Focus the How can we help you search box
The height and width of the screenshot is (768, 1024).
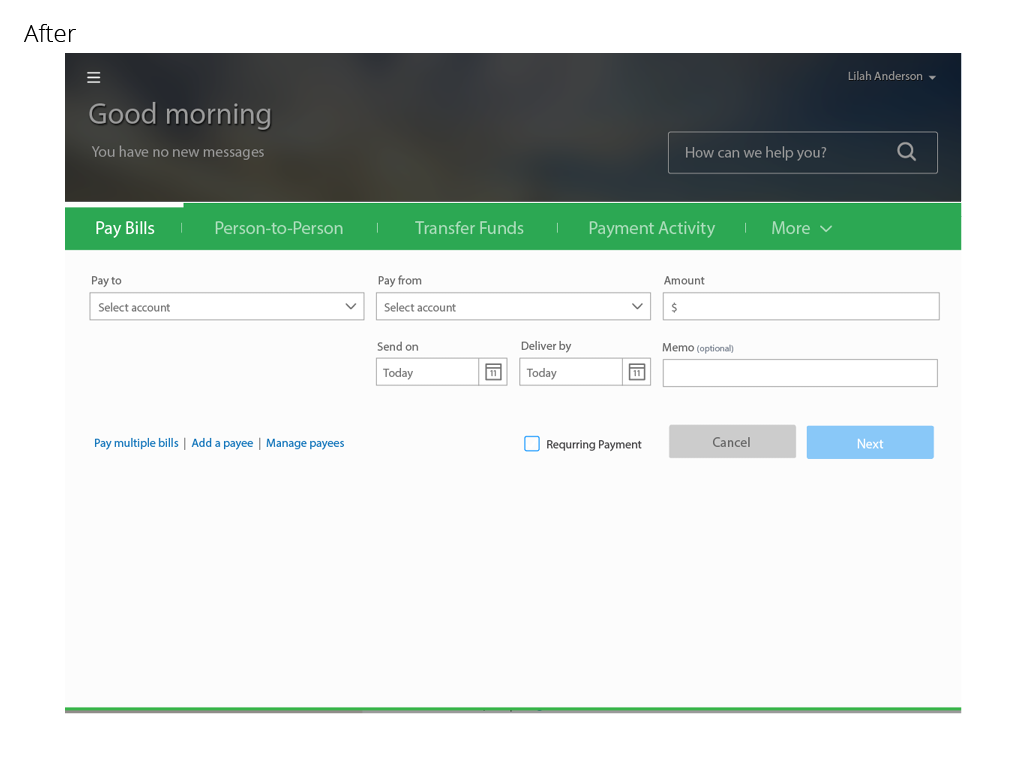point(803,153)
